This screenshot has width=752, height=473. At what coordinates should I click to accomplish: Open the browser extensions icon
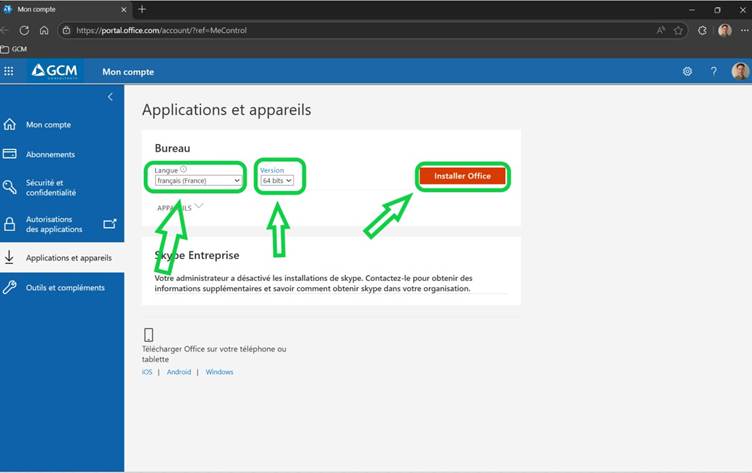703,30
